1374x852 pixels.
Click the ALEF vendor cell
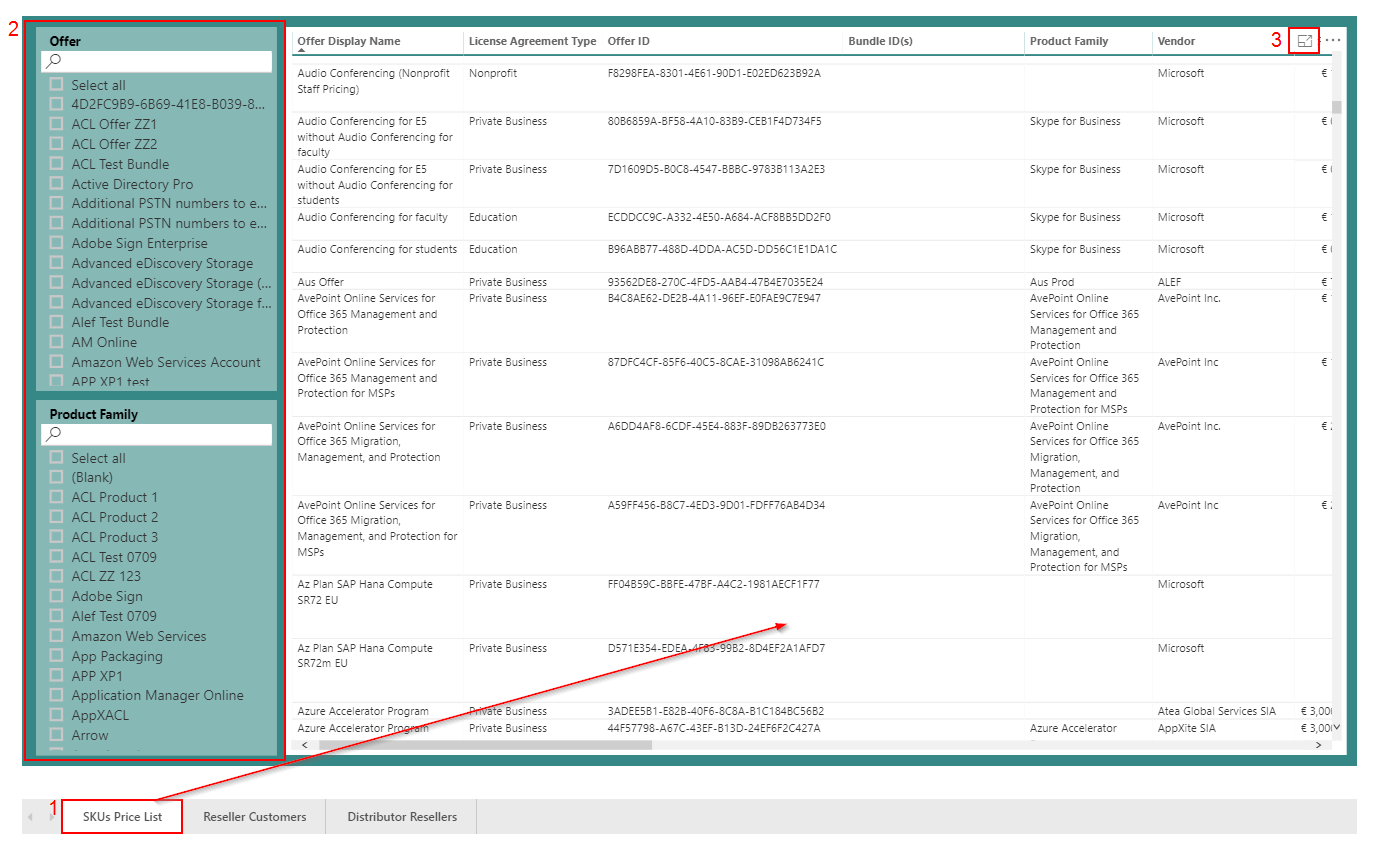[x=1170, y=282]
